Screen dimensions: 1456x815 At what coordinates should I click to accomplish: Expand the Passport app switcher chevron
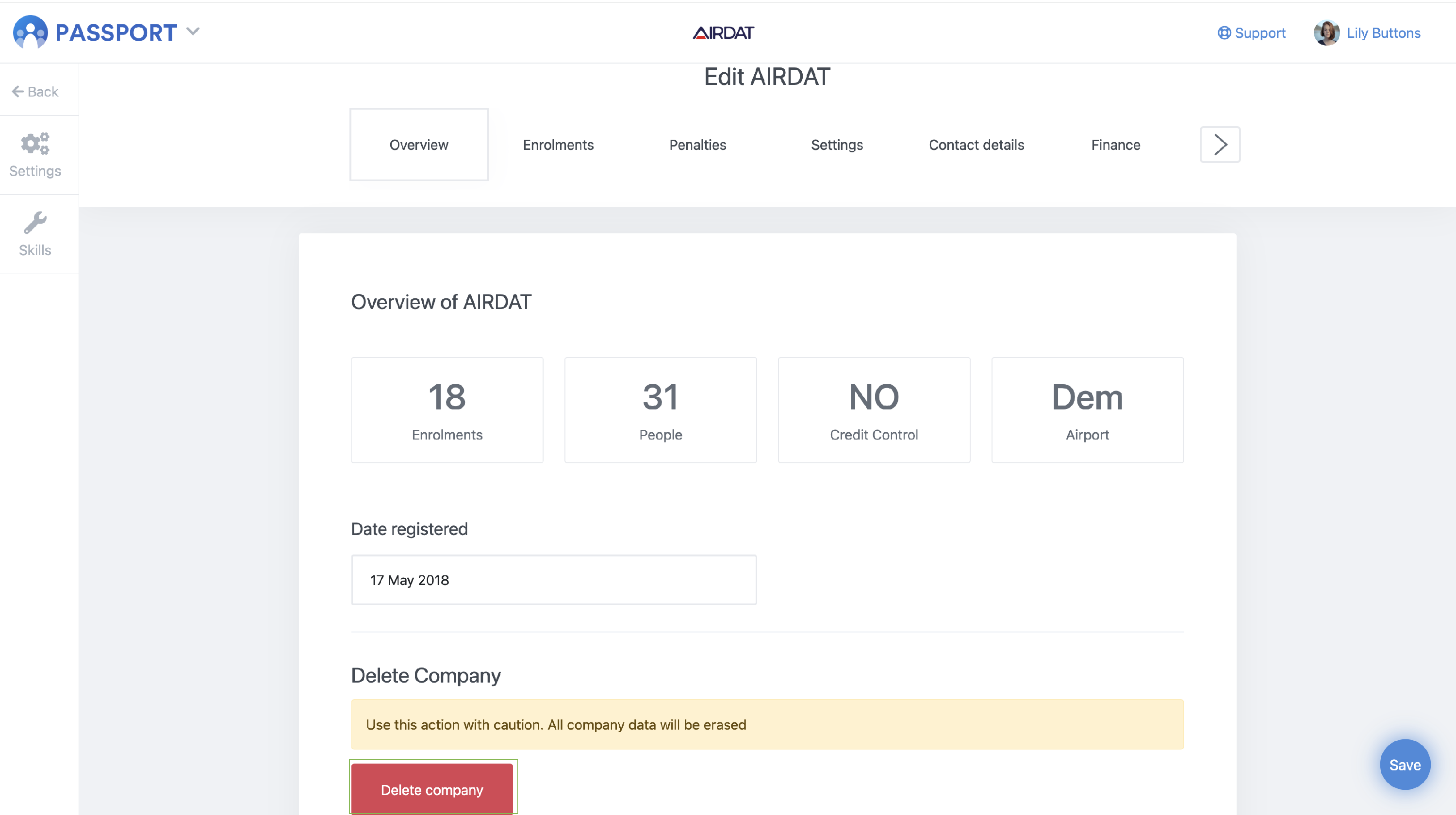click(193, 32)
